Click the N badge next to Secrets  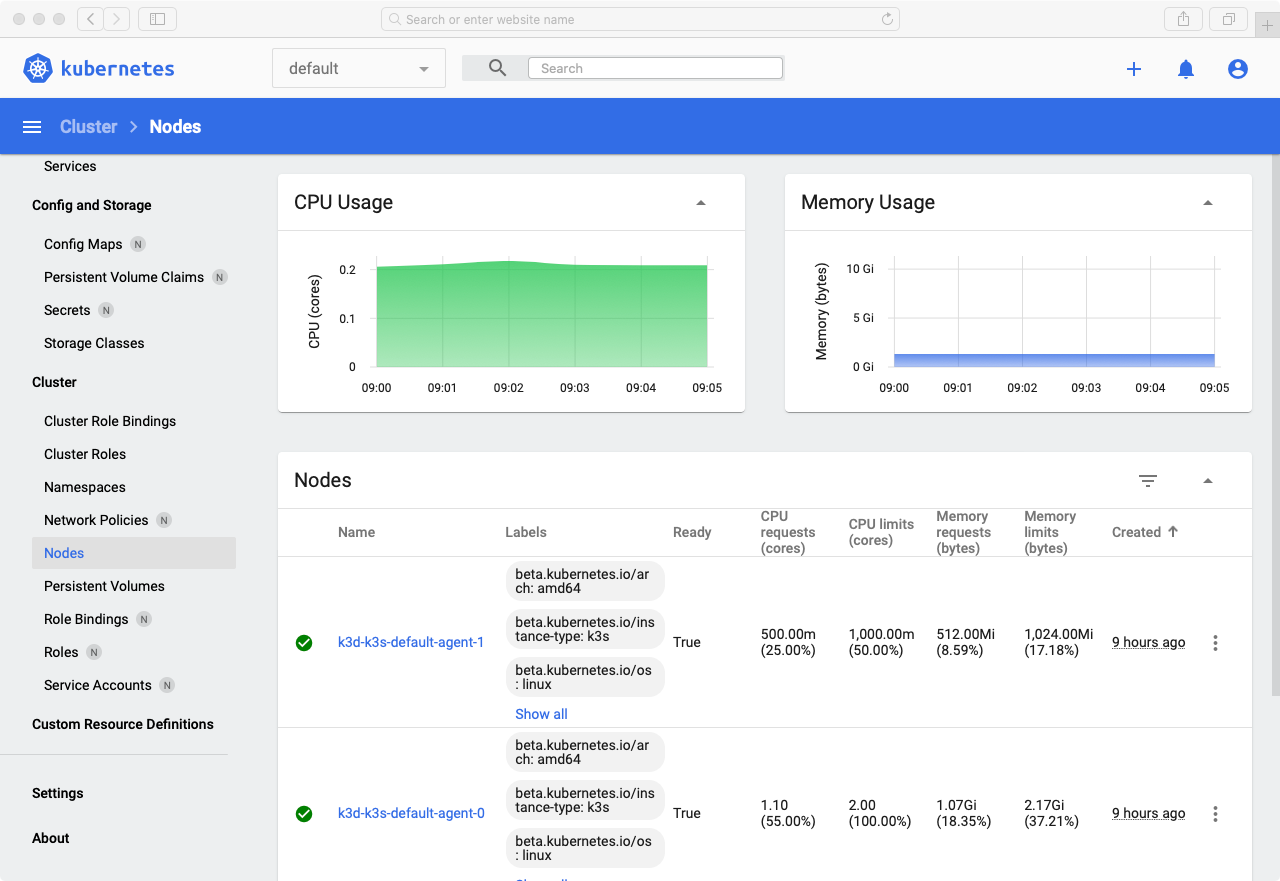(106, 310)
